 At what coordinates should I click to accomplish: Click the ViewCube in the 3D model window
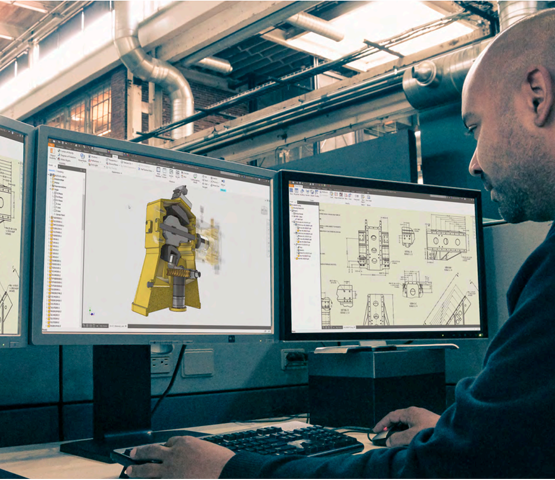[264, 210]
